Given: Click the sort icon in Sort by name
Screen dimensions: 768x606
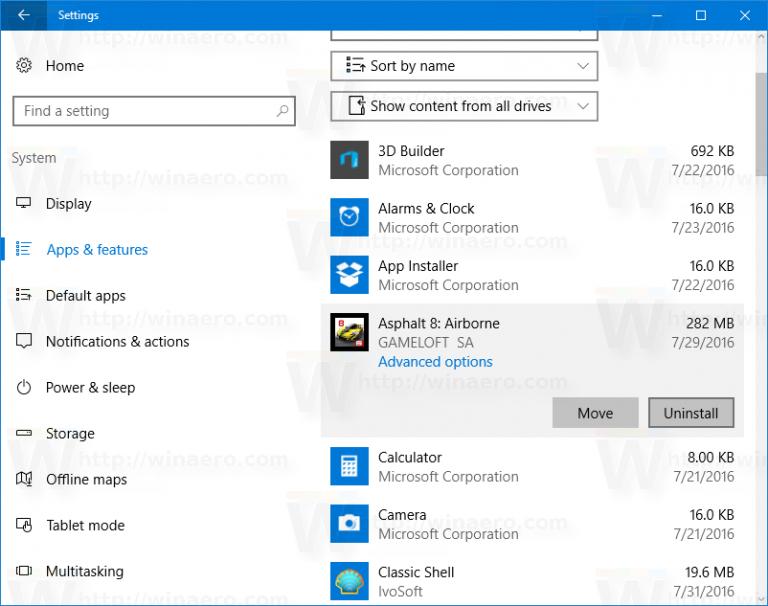Looking at the screenshot, I should click(x=355, y=65).
